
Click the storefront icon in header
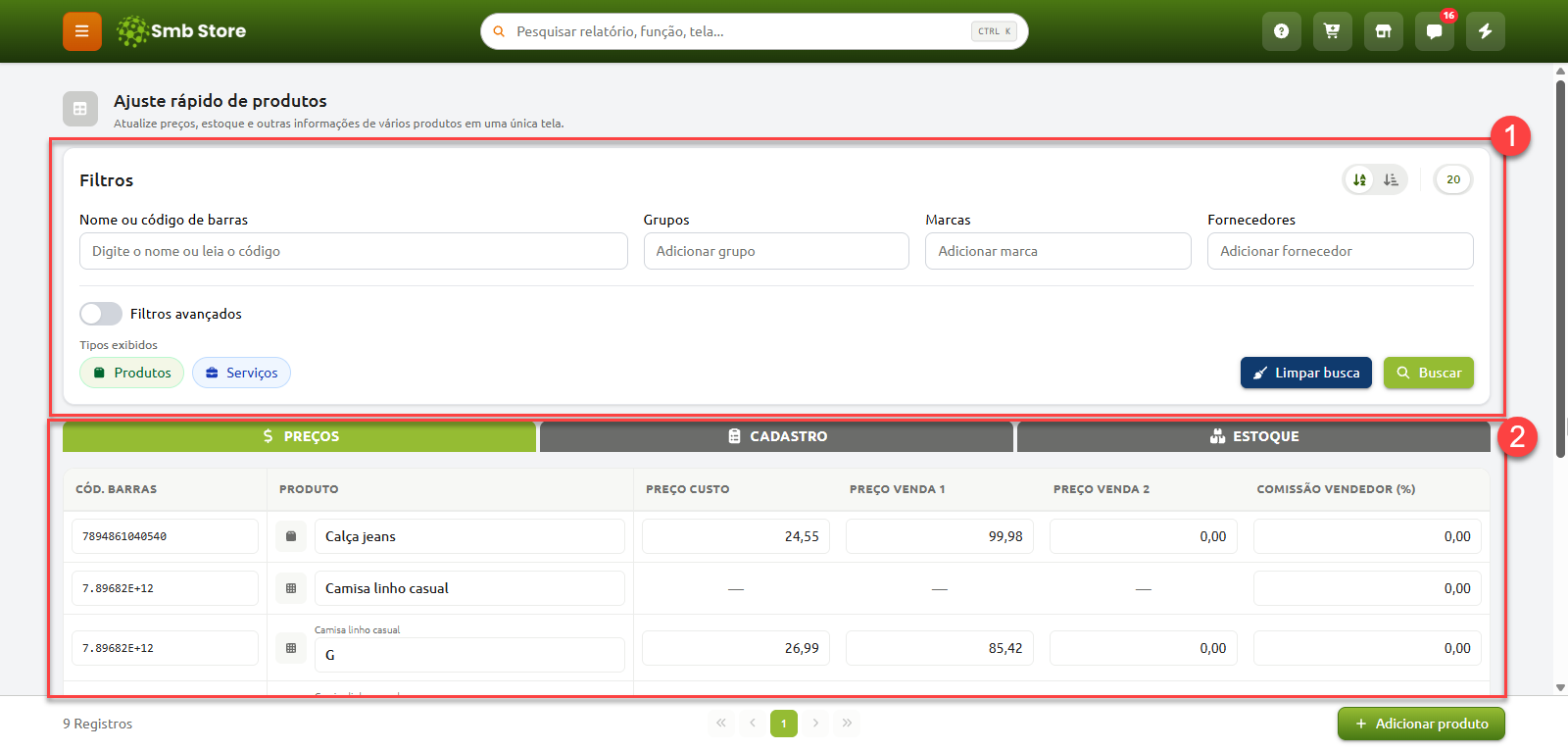(x=1384, y=31)
